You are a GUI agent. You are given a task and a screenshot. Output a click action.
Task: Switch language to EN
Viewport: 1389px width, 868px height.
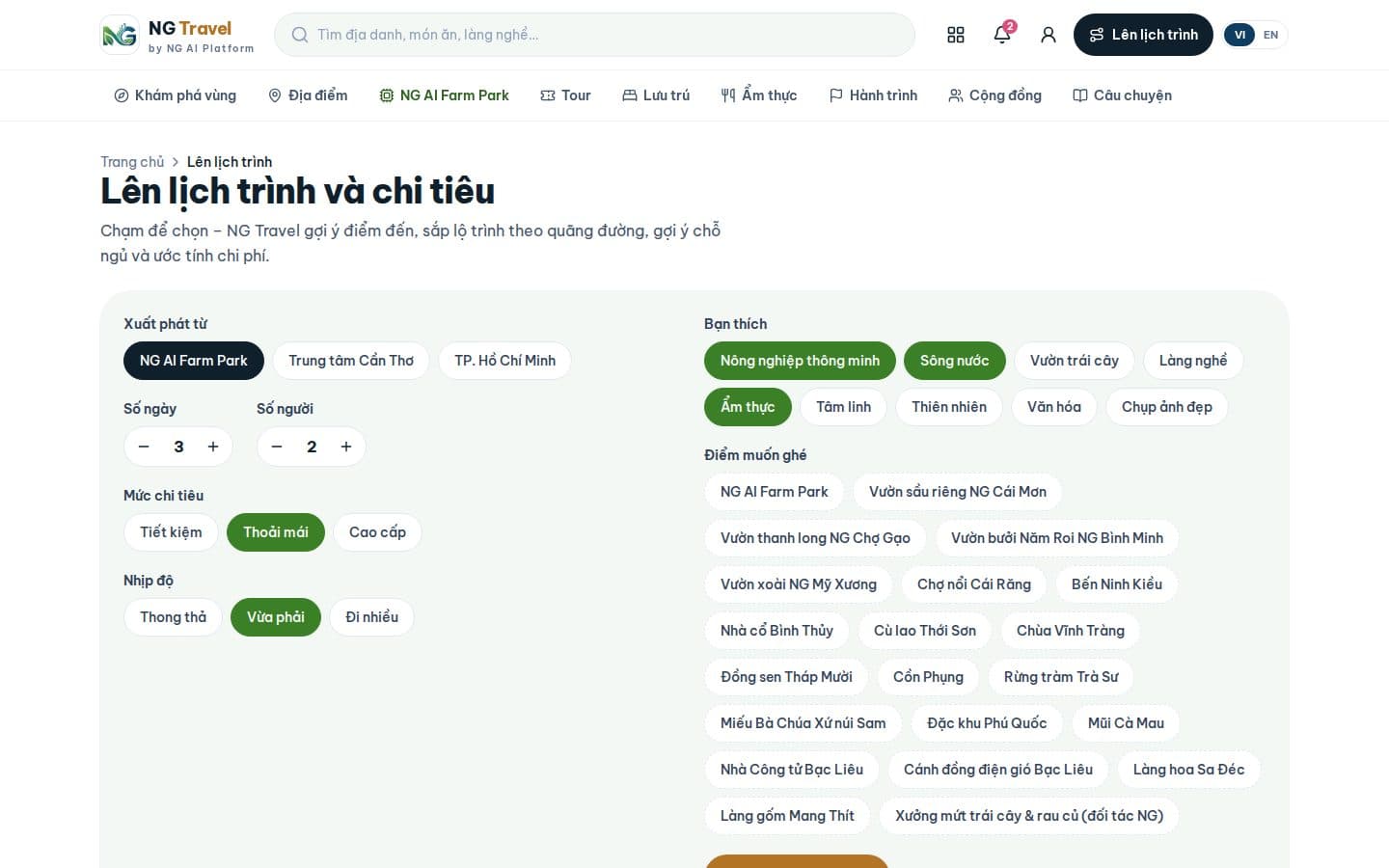point(1270,35)
